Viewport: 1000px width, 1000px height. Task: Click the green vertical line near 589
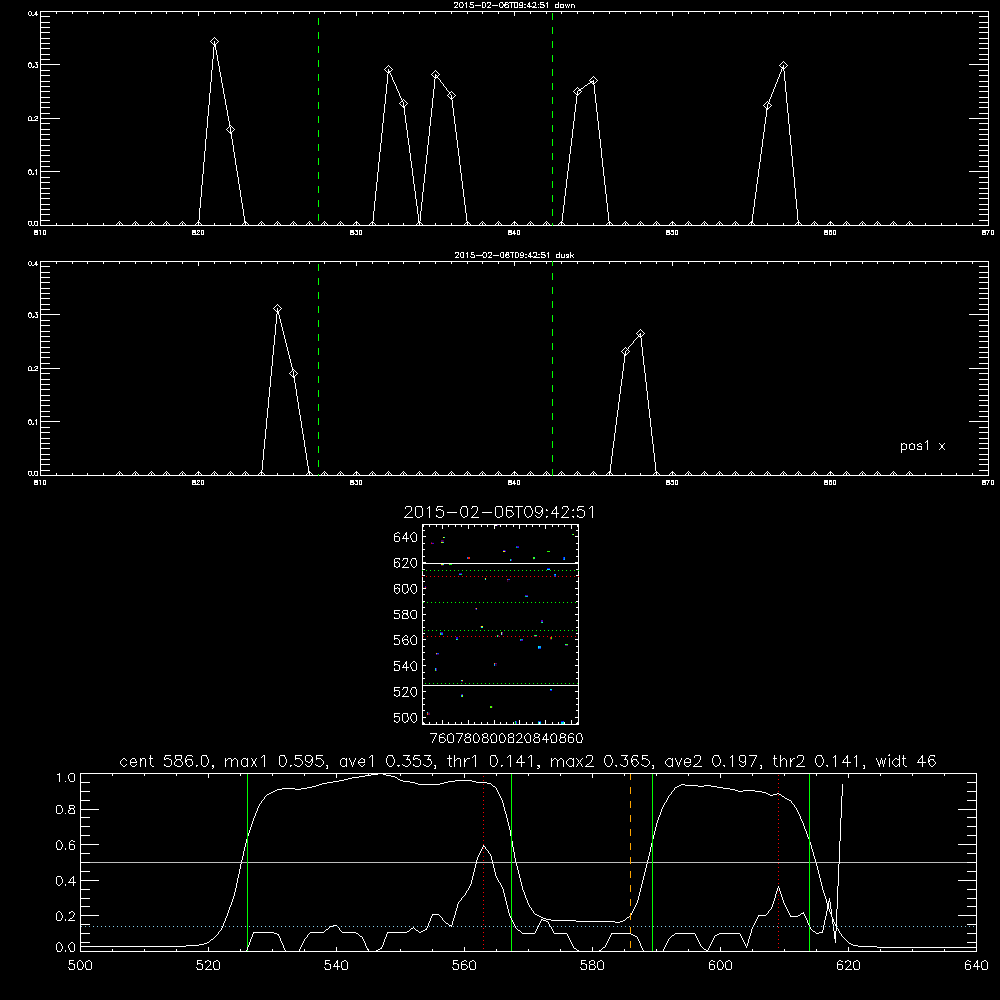652,861
